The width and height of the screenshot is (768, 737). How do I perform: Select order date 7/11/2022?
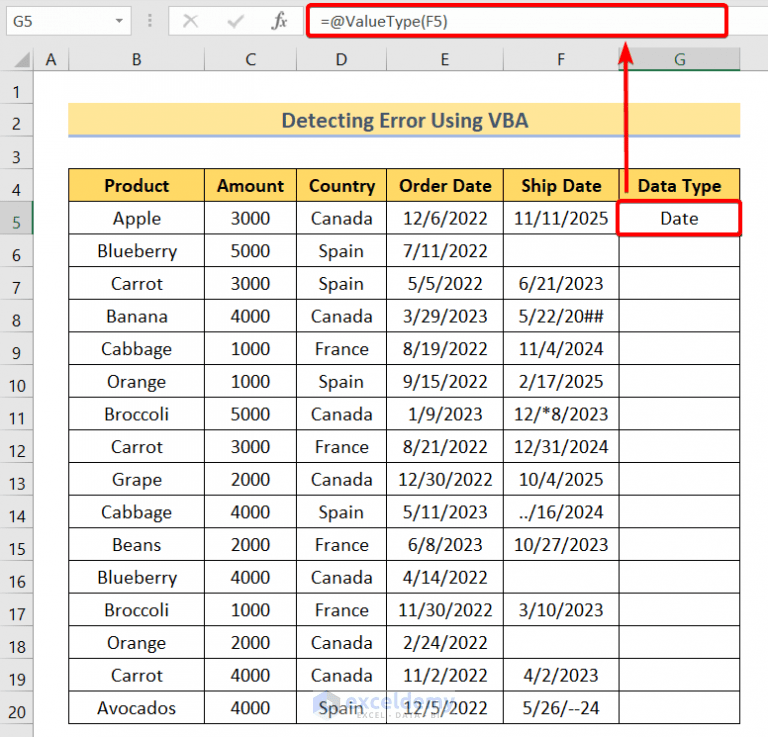click(x=445, y=251)
